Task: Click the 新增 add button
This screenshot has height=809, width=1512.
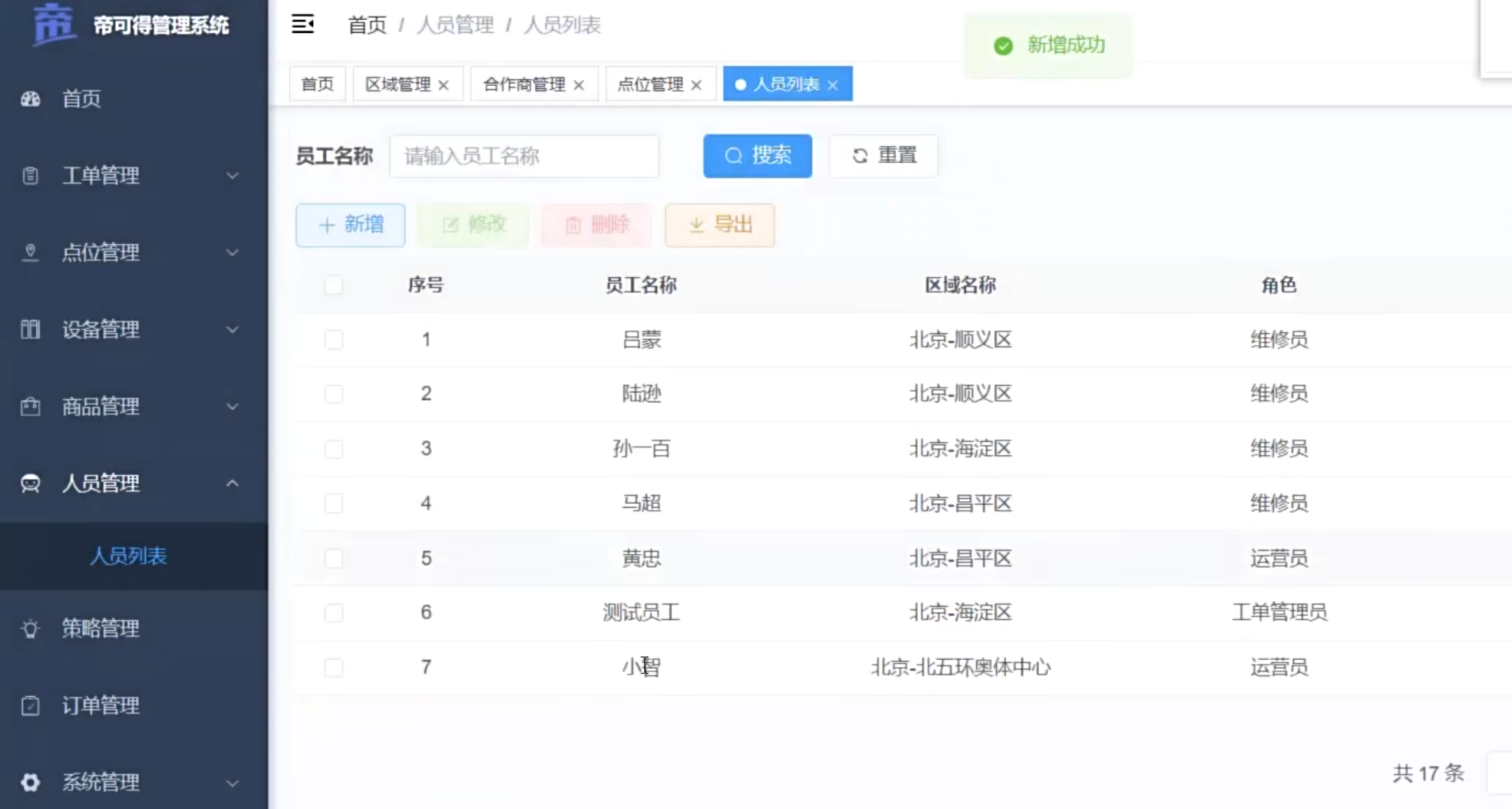Action: (350, 225)
